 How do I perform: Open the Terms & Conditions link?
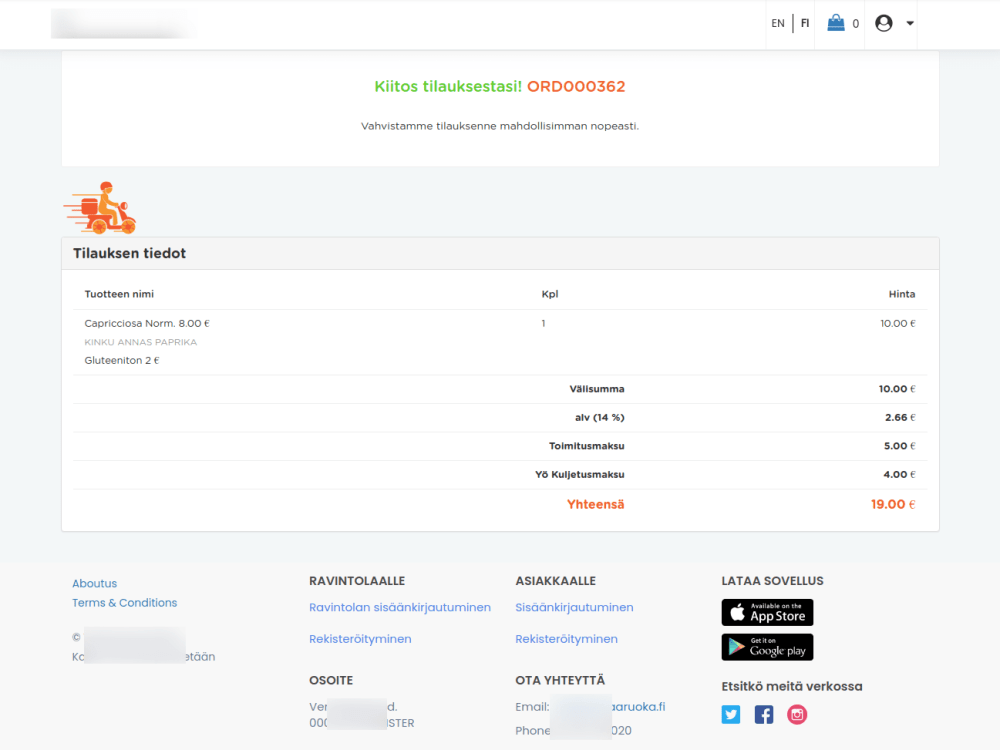[x=124, y=603]
